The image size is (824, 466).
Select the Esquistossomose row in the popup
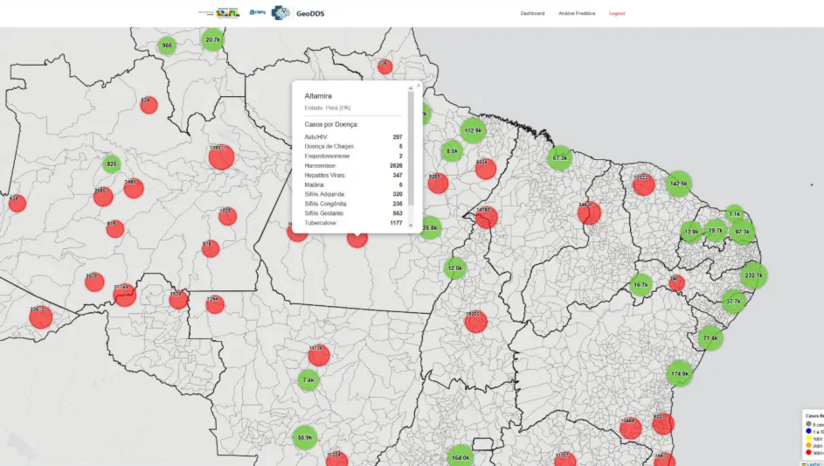pyautogui.click(x=353, y=156)
